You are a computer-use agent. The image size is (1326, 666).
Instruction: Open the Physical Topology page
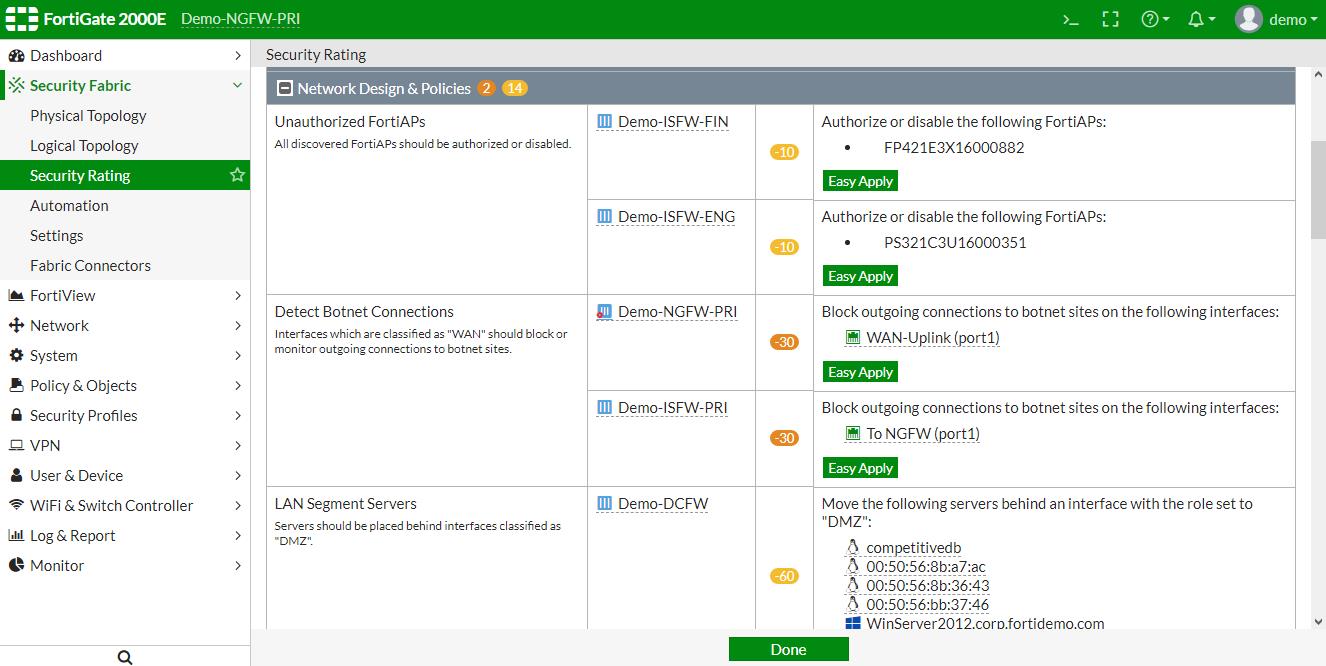88,116
